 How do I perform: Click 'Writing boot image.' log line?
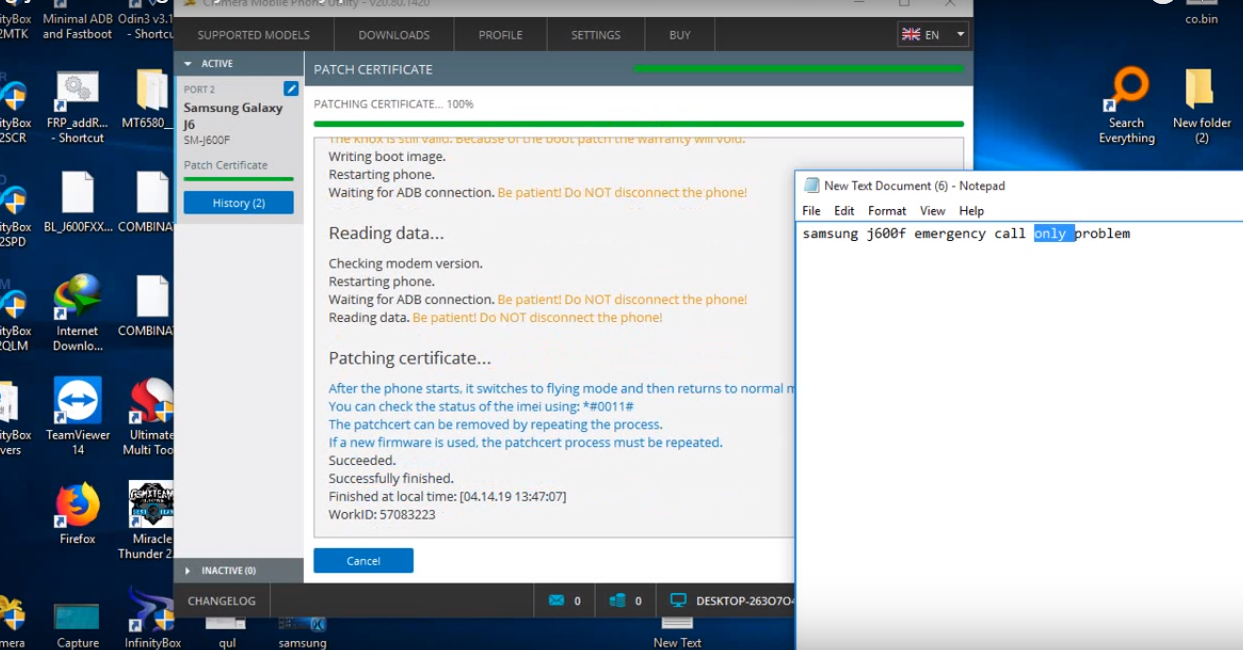point(387,156)
